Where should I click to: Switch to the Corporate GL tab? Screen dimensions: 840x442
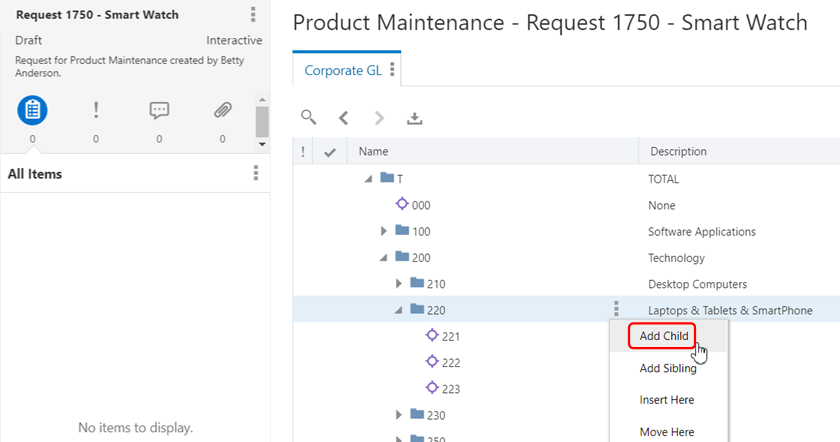point(342,70)
